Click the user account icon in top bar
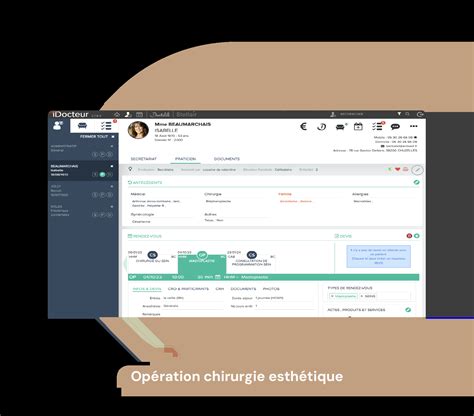474x416 pixels. 332,114
